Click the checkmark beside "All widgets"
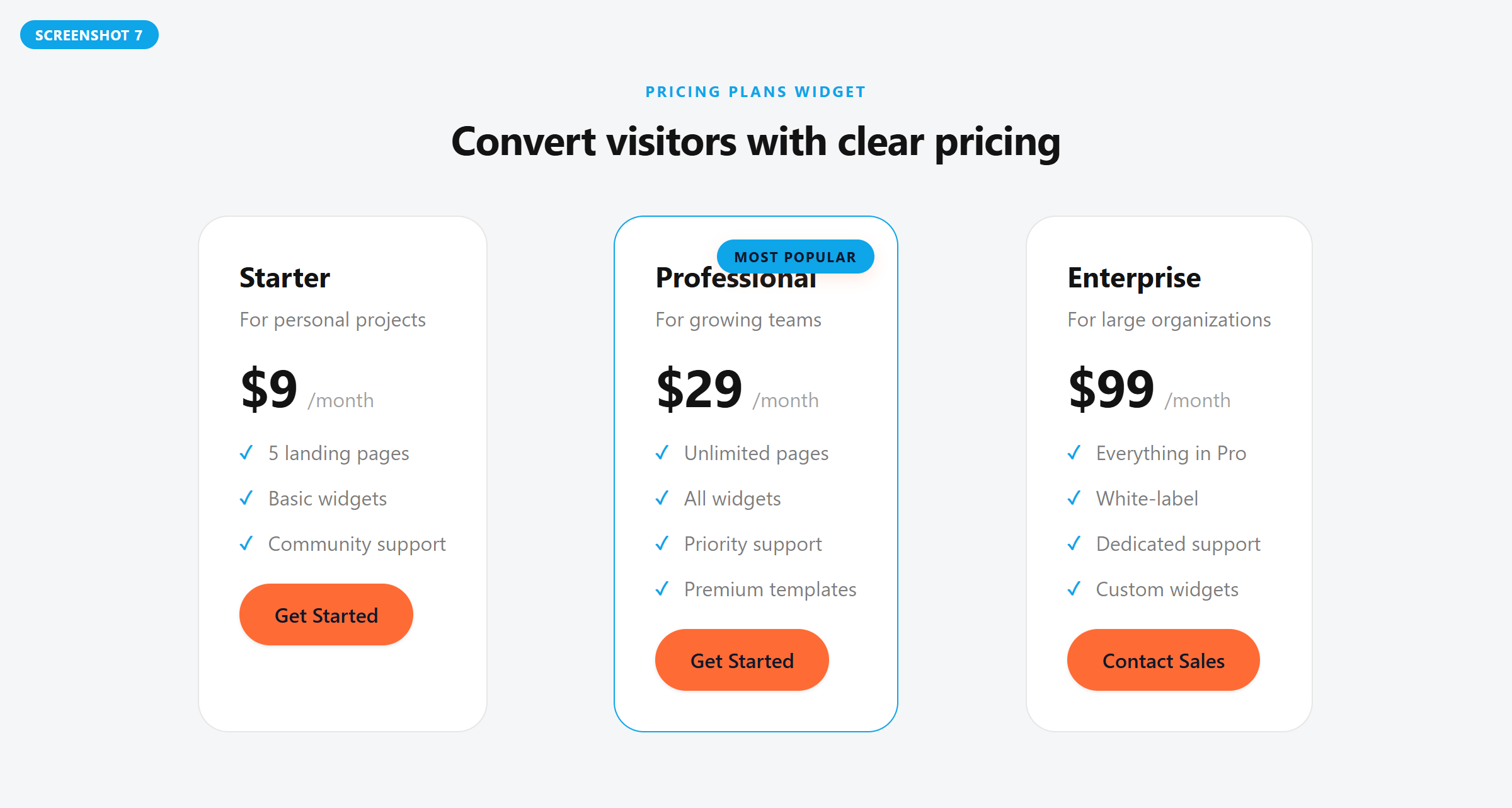1512x808 pixels. tap(662, 498)
